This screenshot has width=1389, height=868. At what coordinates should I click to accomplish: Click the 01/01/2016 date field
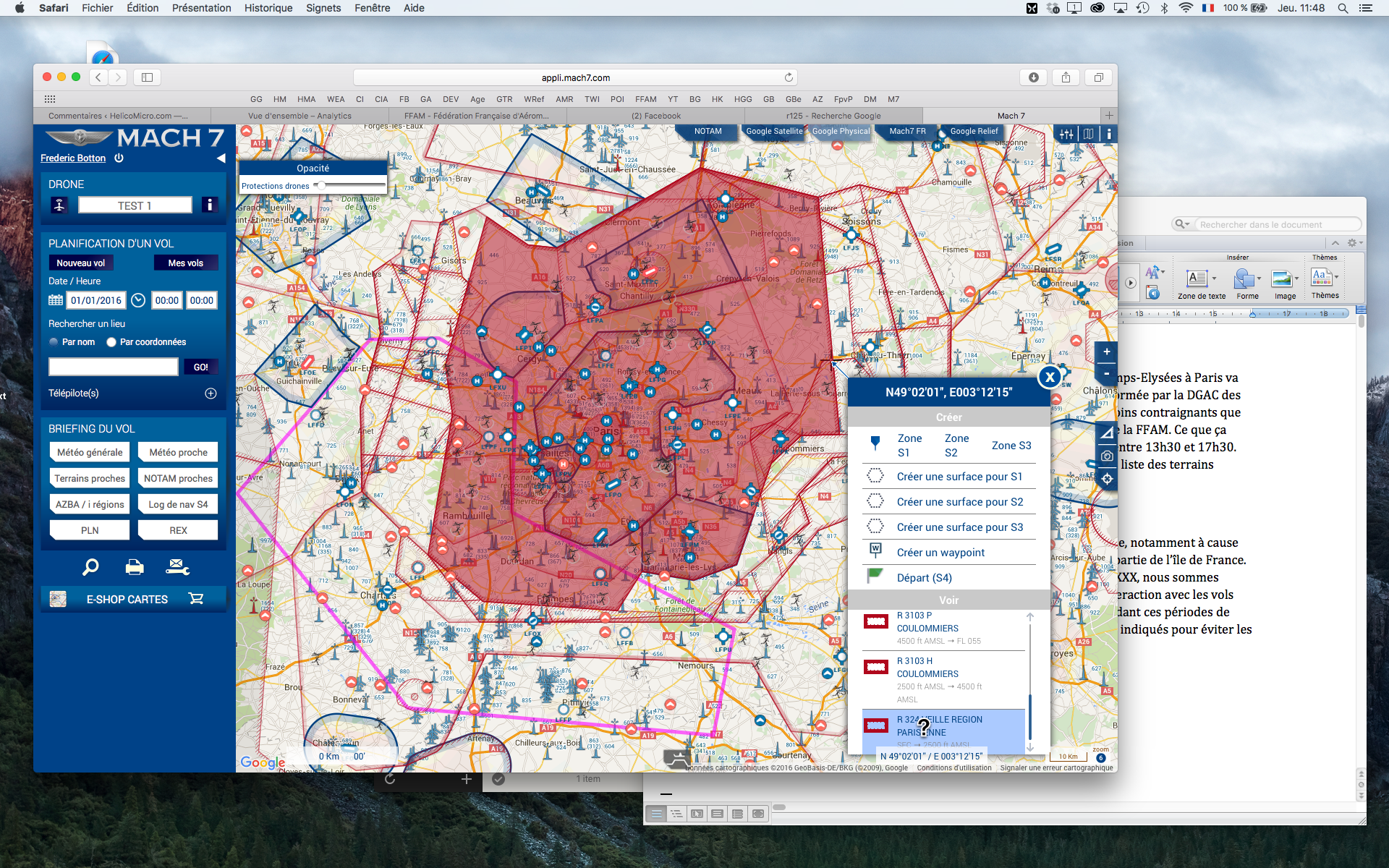pos(96,300)
